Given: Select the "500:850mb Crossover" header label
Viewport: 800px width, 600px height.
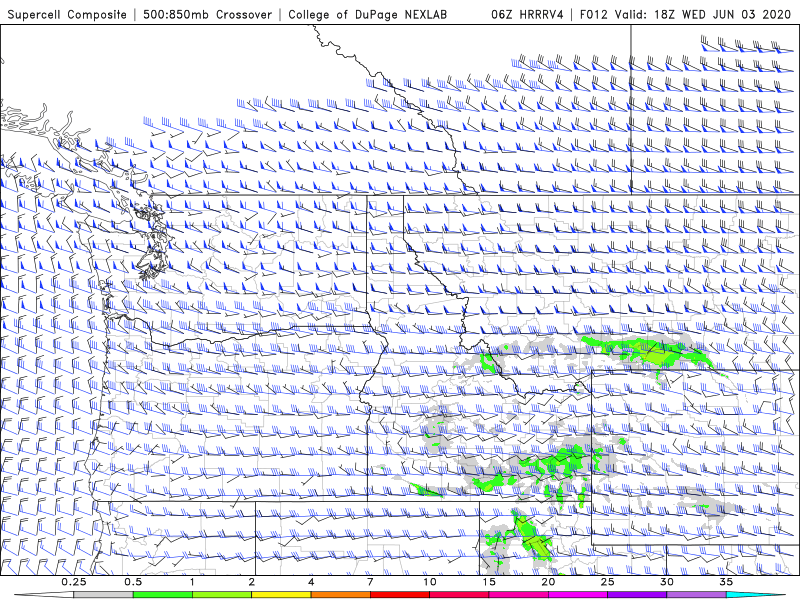Looking at the screenshot, I should [208, 14].
